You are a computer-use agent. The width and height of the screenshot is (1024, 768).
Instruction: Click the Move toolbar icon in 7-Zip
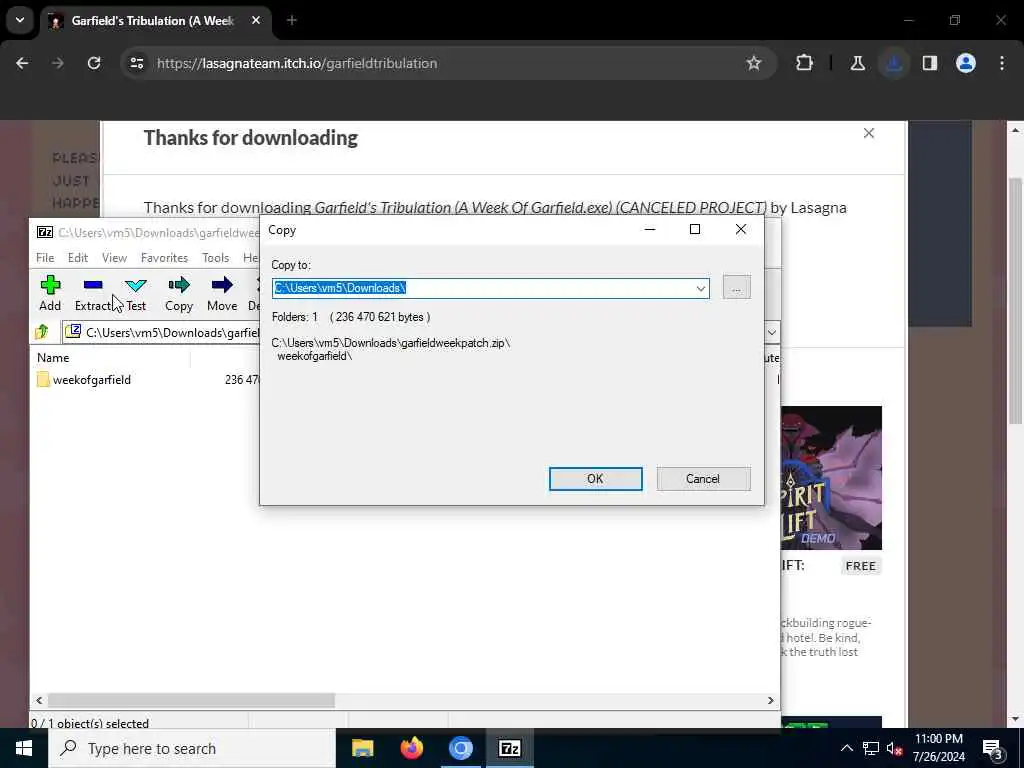tap(222, 285)
